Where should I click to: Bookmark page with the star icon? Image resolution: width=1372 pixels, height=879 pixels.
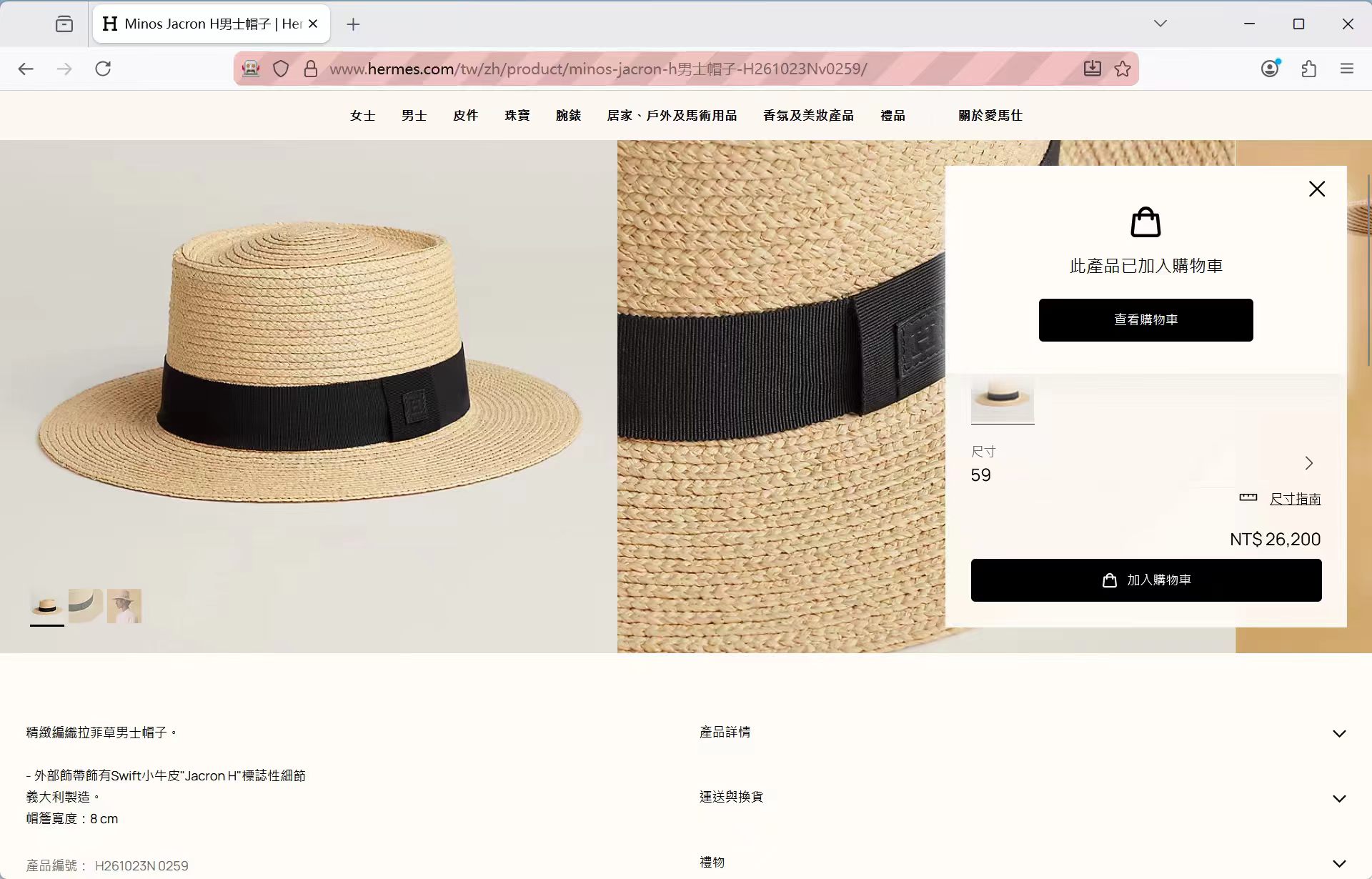click(1123, 69)
